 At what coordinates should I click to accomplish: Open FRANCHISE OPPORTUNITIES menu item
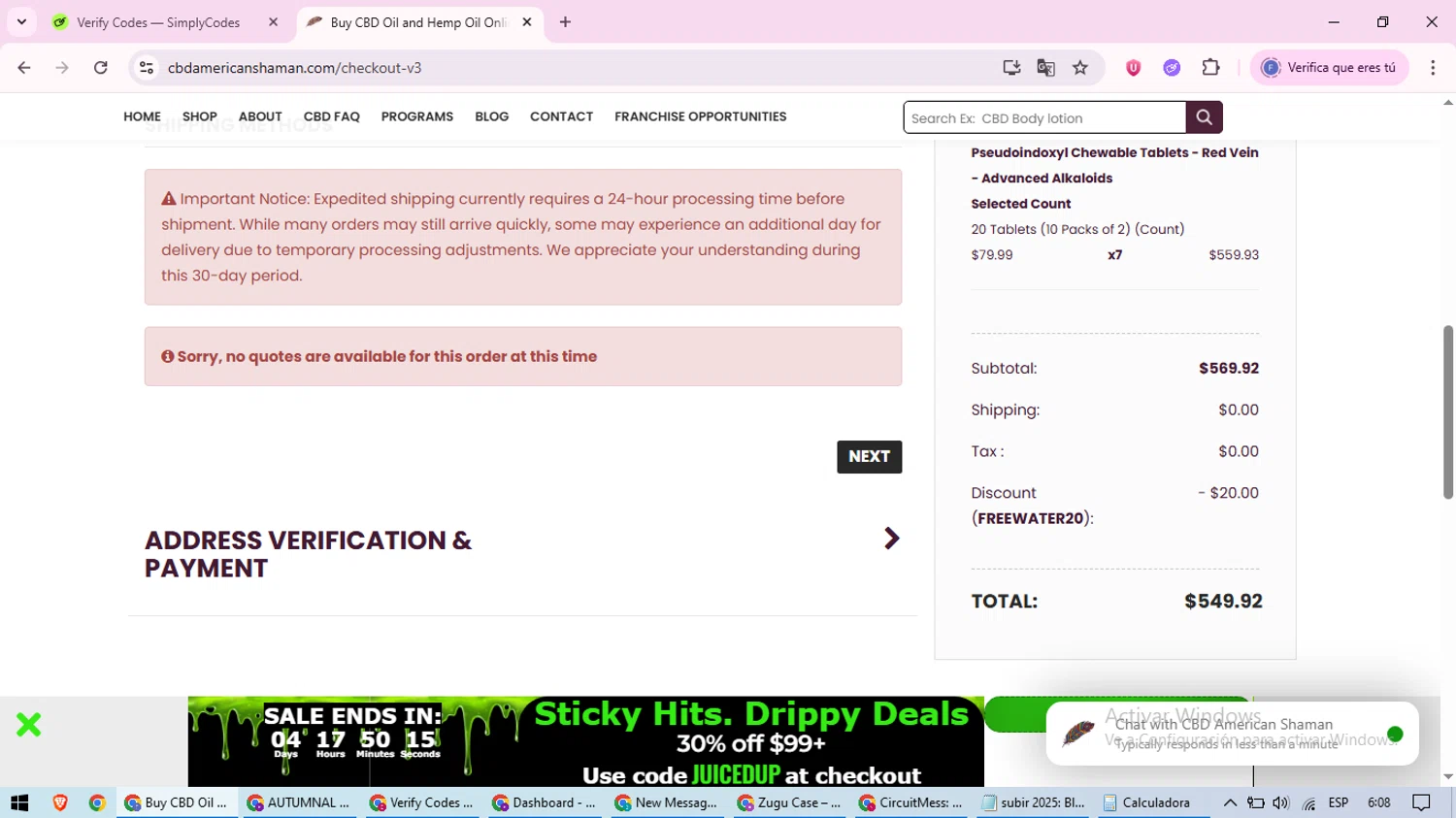701,116
